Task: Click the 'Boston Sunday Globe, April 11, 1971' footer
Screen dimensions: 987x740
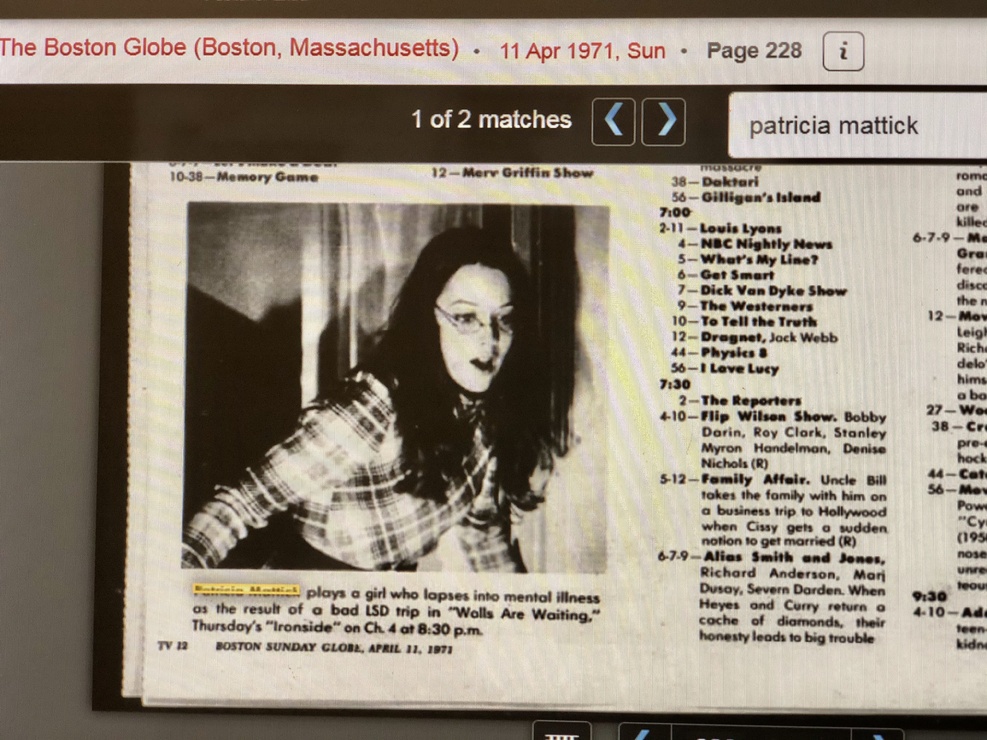Action: 334,647
